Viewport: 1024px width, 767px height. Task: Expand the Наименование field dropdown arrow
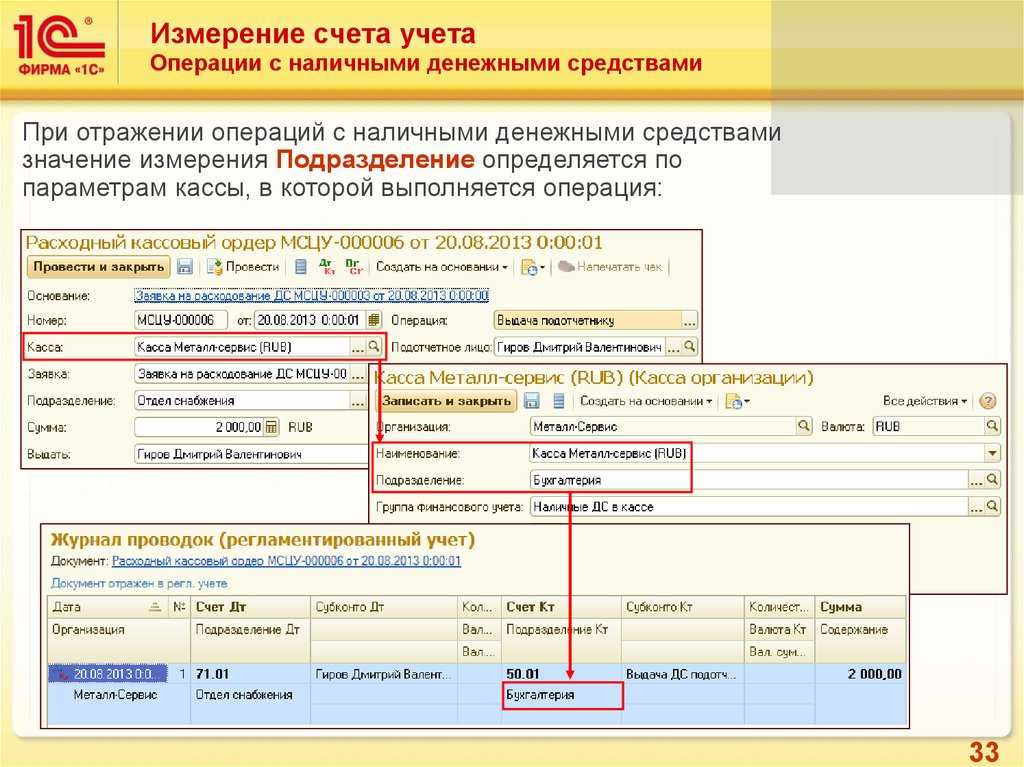click(992, 453)
